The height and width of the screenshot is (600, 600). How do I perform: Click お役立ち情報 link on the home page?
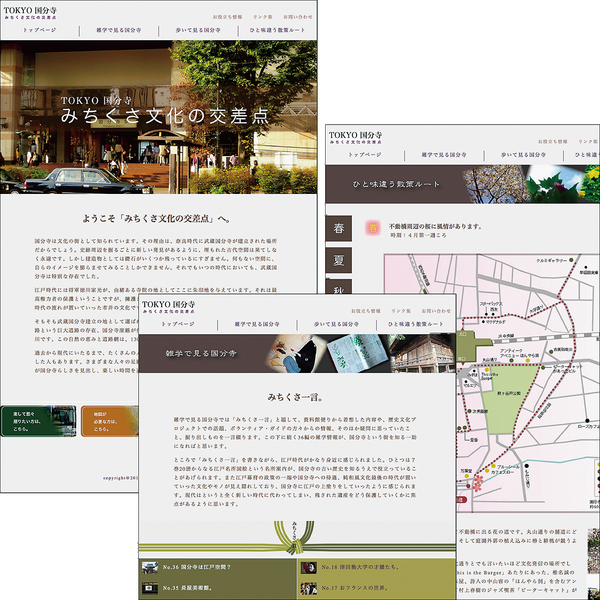(x=230, y=18)
